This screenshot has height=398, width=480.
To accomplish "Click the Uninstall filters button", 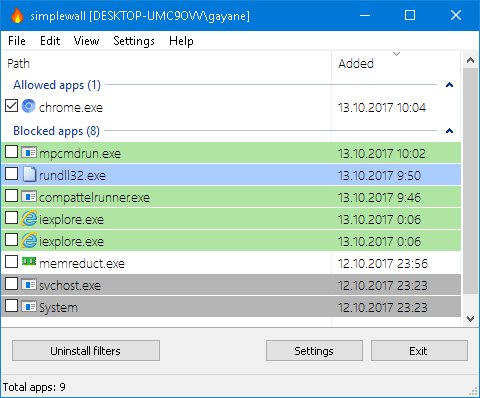I will [86, 351].
